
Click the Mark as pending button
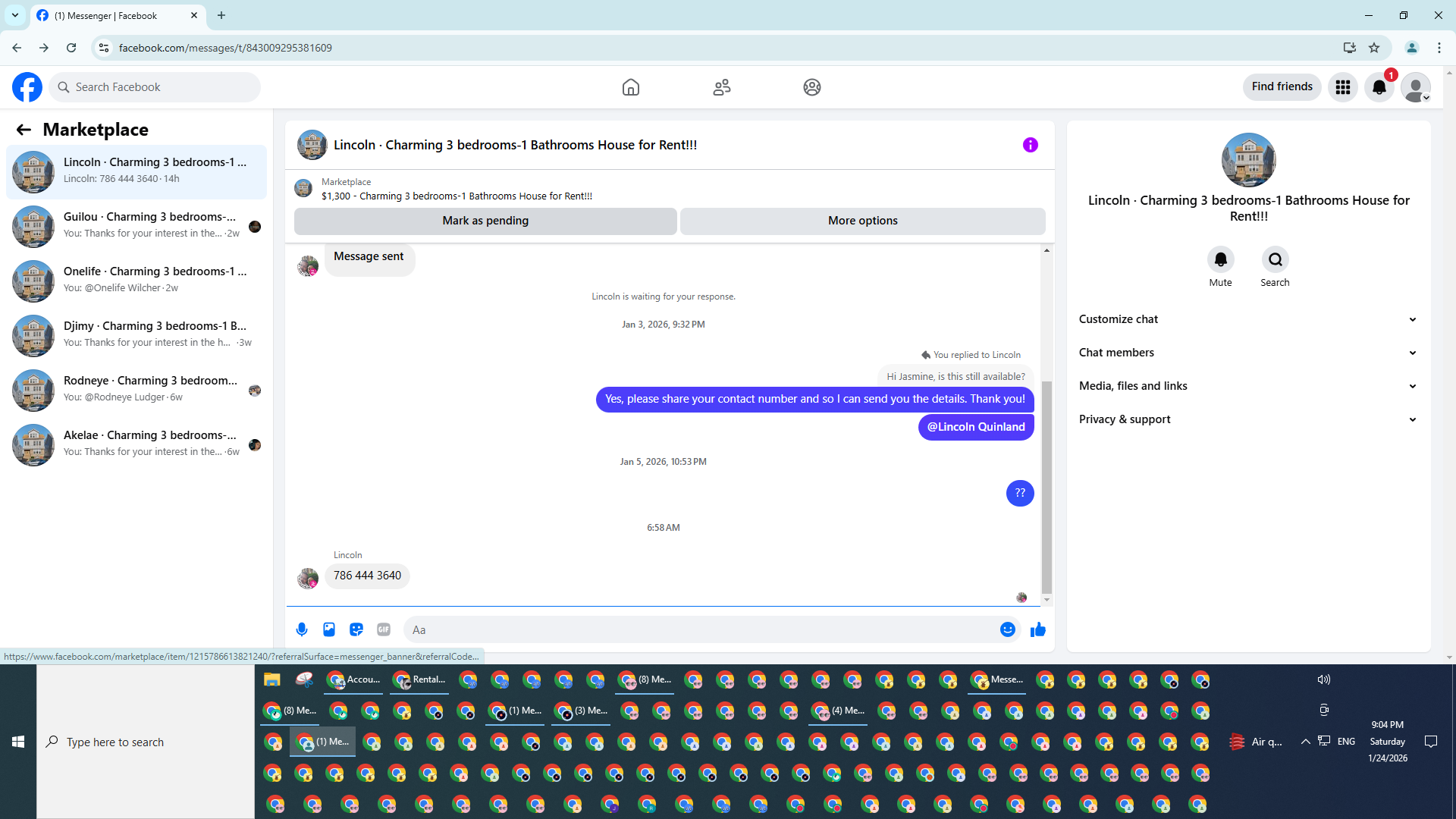coord(485,221)
